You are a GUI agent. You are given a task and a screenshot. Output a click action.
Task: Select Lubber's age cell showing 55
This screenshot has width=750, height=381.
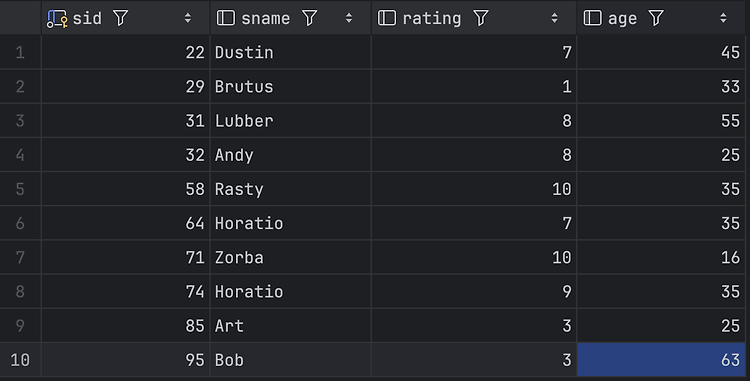click(661, 120)
